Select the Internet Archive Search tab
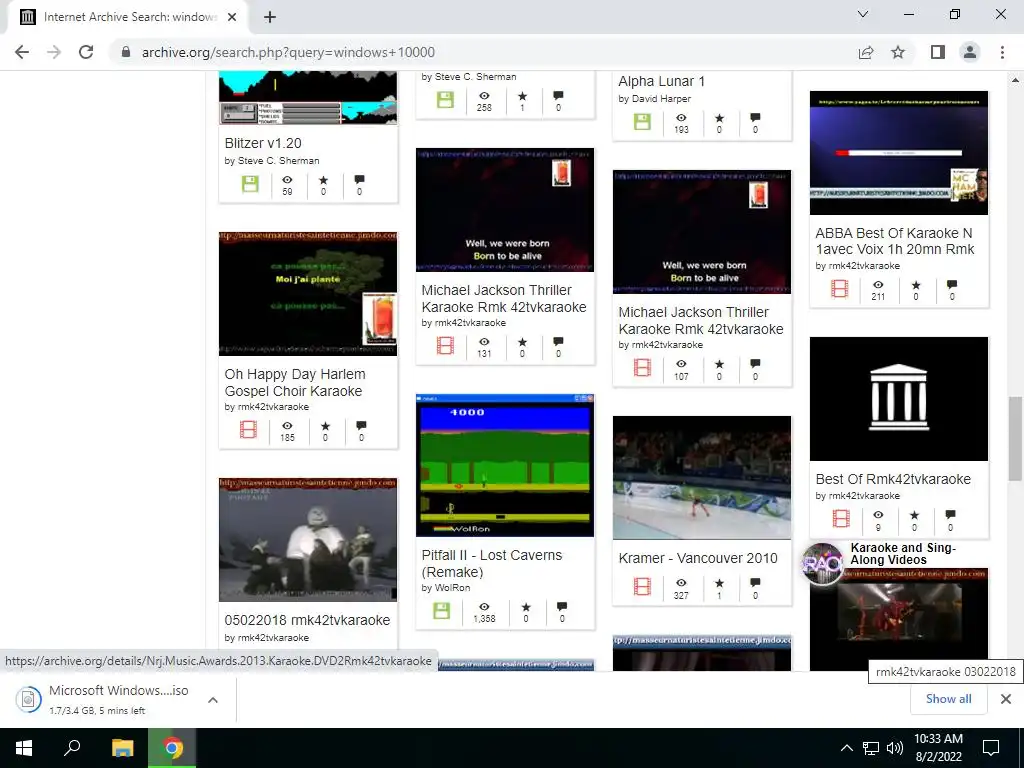 129,17
